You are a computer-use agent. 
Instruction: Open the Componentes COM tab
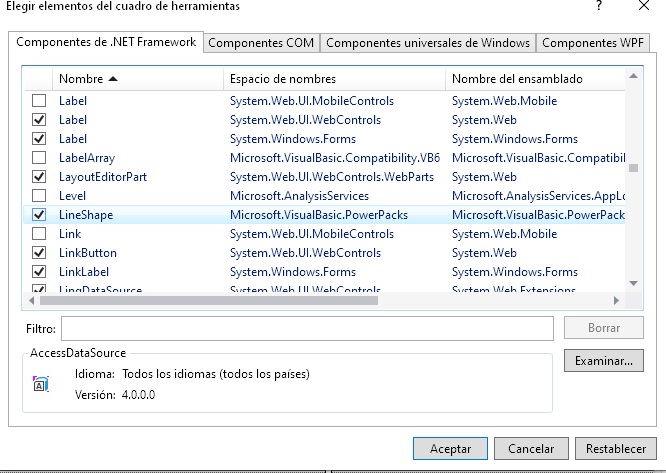pyautogui.click(x=261, y=43)
